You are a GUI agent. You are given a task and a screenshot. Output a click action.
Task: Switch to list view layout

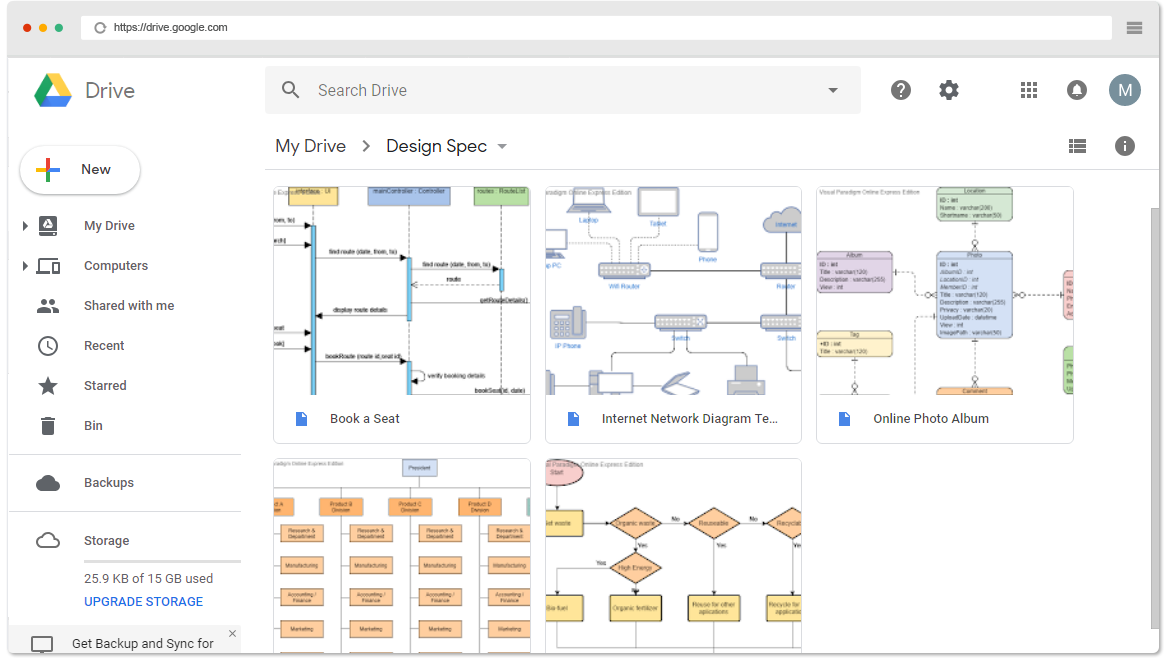coord(1077,146)
